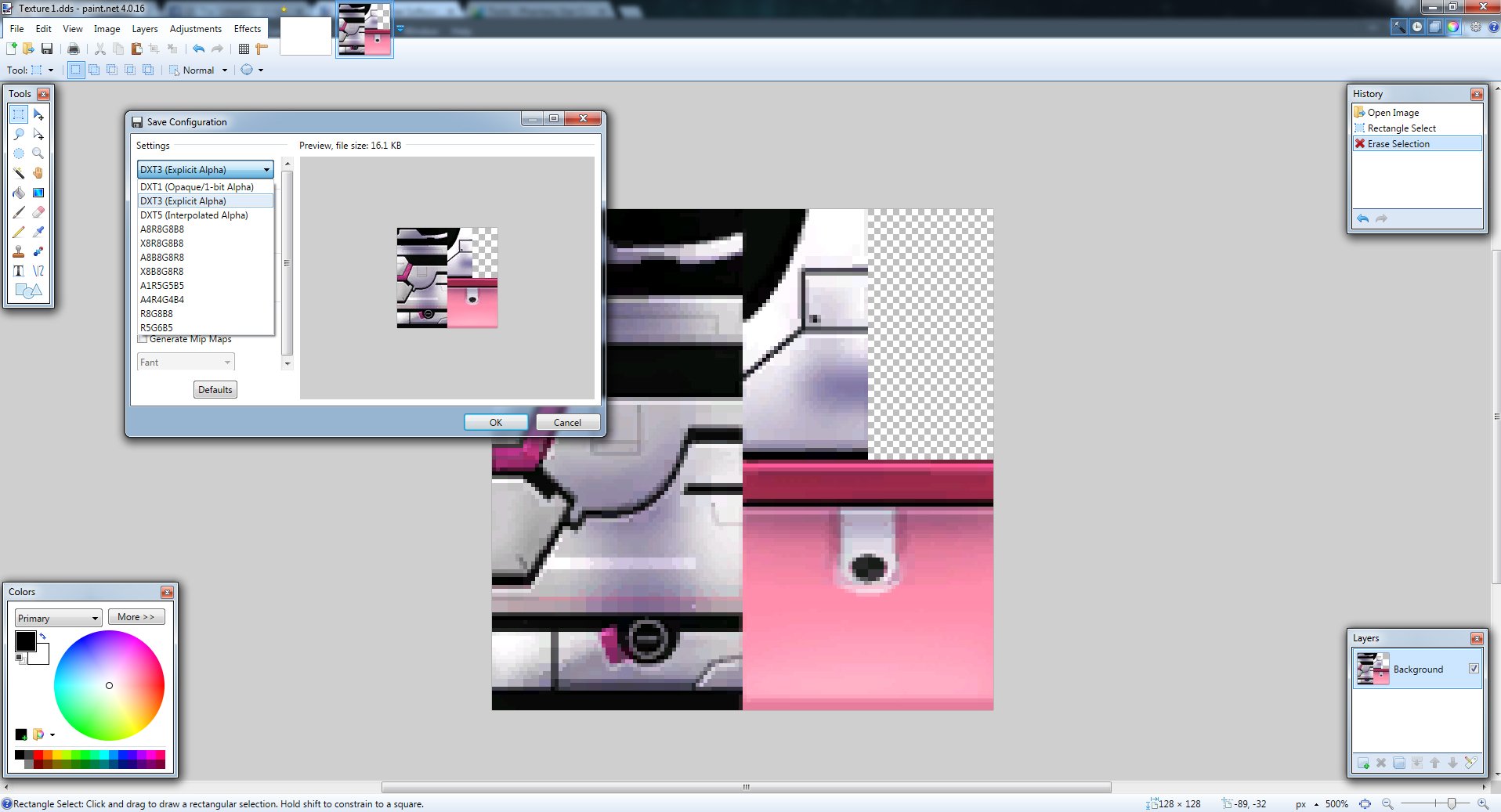Toggle the pixel grid display

244,49
